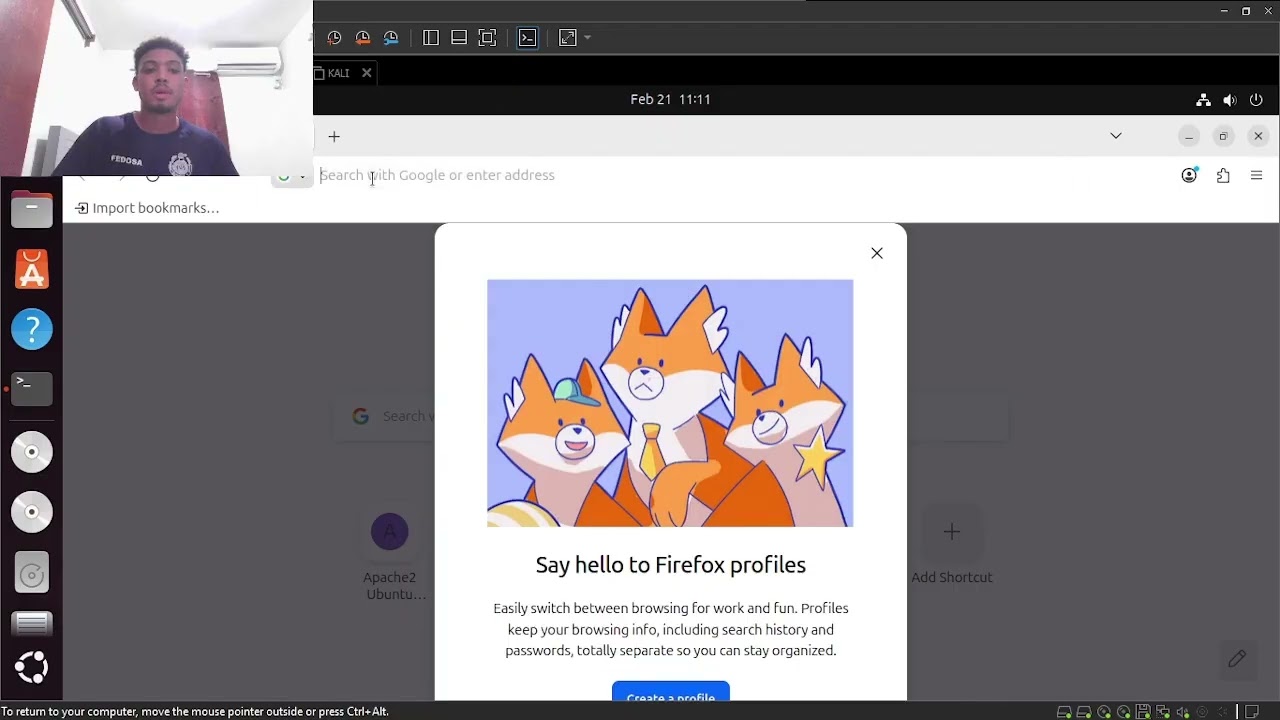
Task: Click the first disc icon in dock
Action: tap(32, 452)
